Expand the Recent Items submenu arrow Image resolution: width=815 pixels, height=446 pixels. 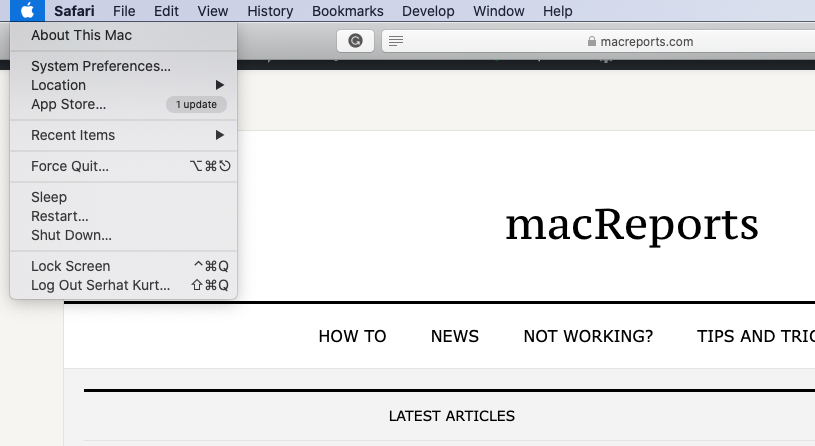click(x=220, y=135)
